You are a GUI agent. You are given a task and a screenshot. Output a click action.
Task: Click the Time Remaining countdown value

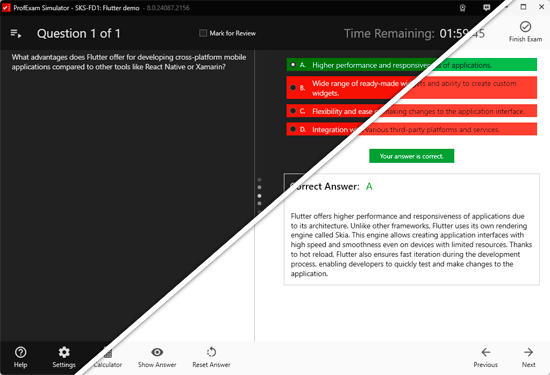[x=462, y=34]
